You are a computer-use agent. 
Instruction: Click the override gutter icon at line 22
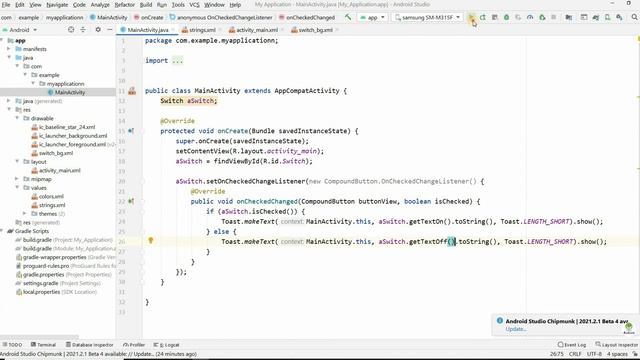(131, 201)
